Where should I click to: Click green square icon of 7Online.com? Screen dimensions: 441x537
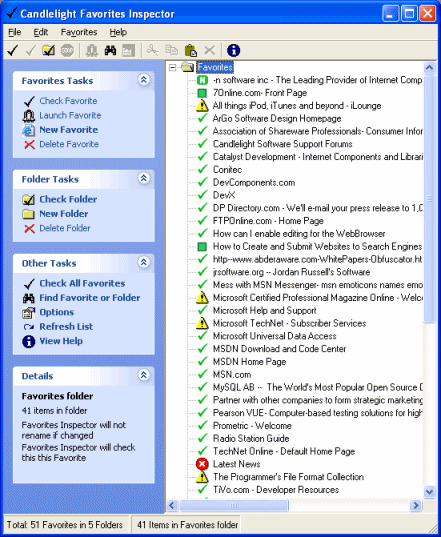pos(202,93)
